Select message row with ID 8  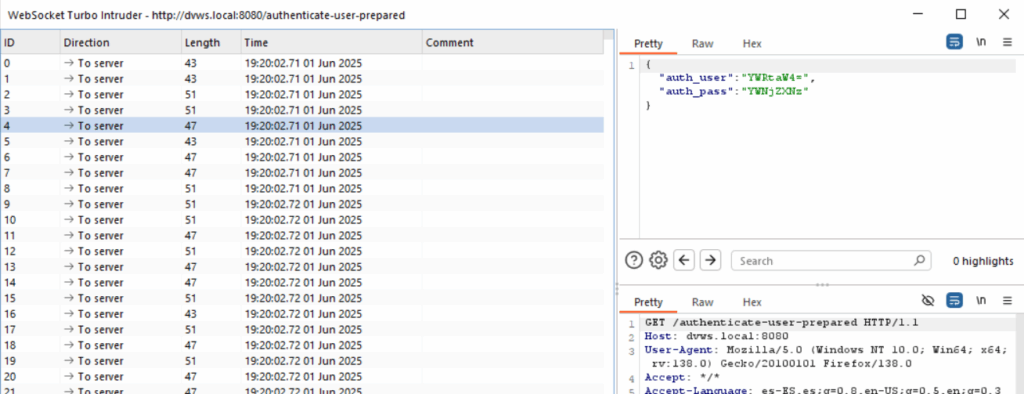pyautogui.click(x=302, y=188)
